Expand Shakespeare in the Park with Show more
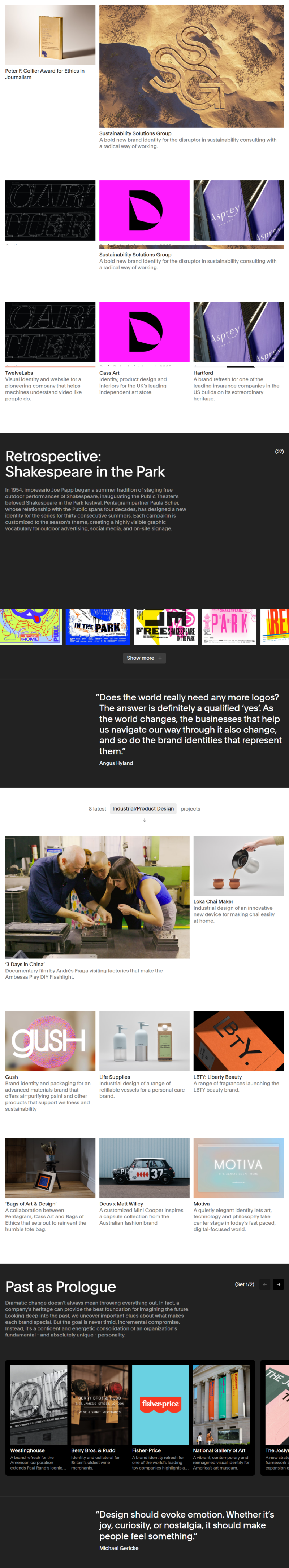This screenshot has width=289, height=1568. (144, 658)
